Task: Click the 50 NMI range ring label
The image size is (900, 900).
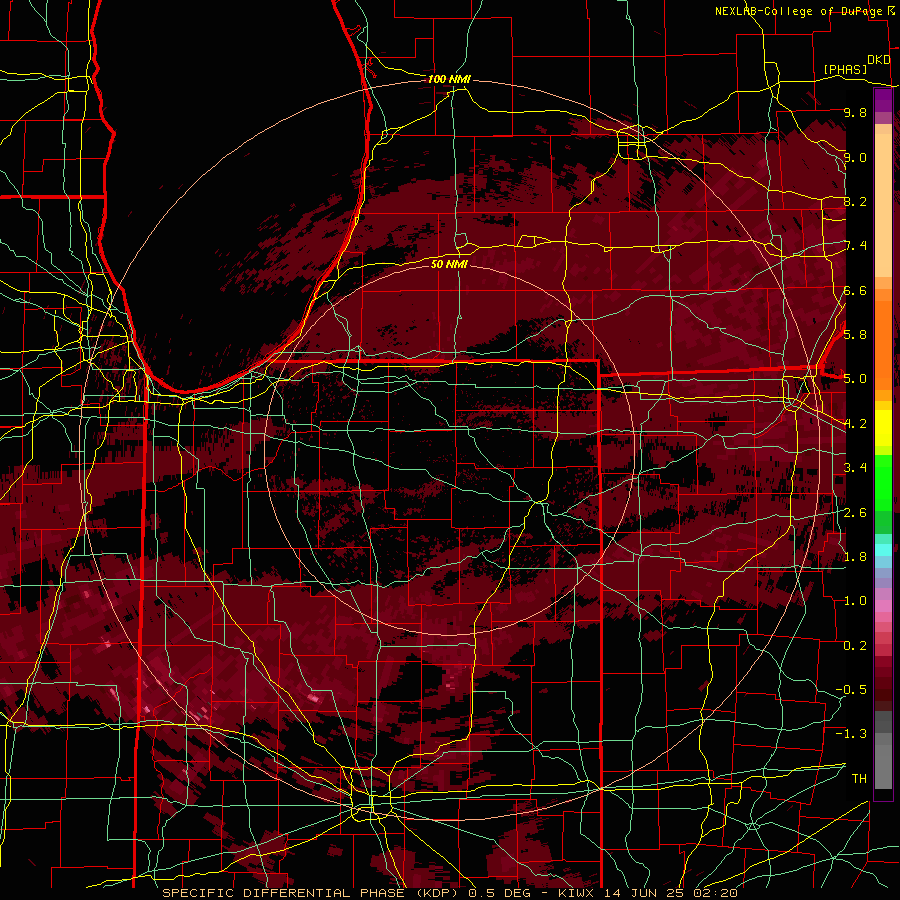Action: pos(449,264)
